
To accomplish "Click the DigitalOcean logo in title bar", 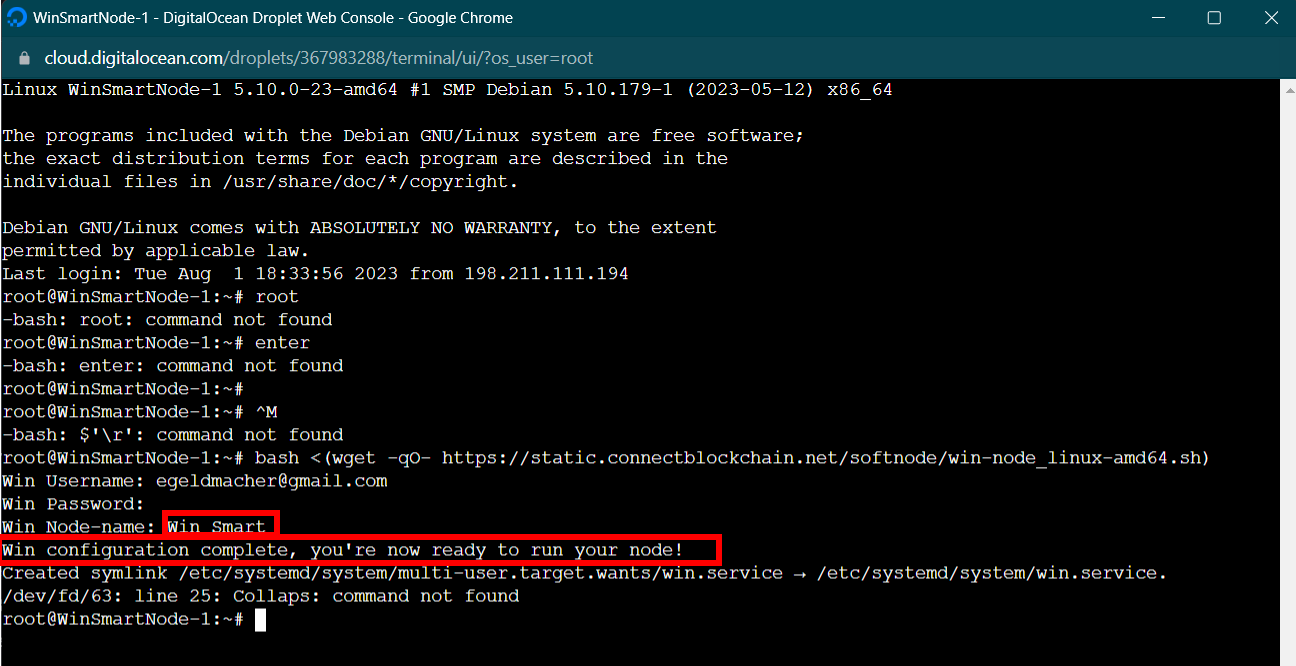I will tap(16, 18).
